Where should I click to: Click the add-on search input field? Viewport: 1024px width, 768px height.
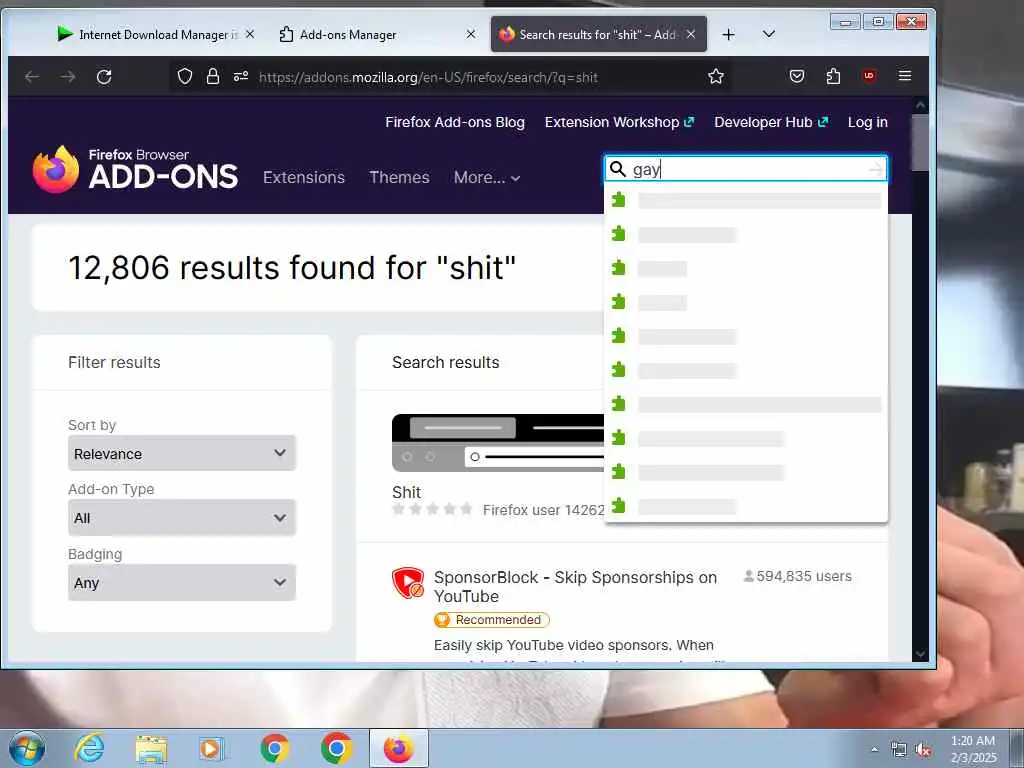[x=748, y=169]
